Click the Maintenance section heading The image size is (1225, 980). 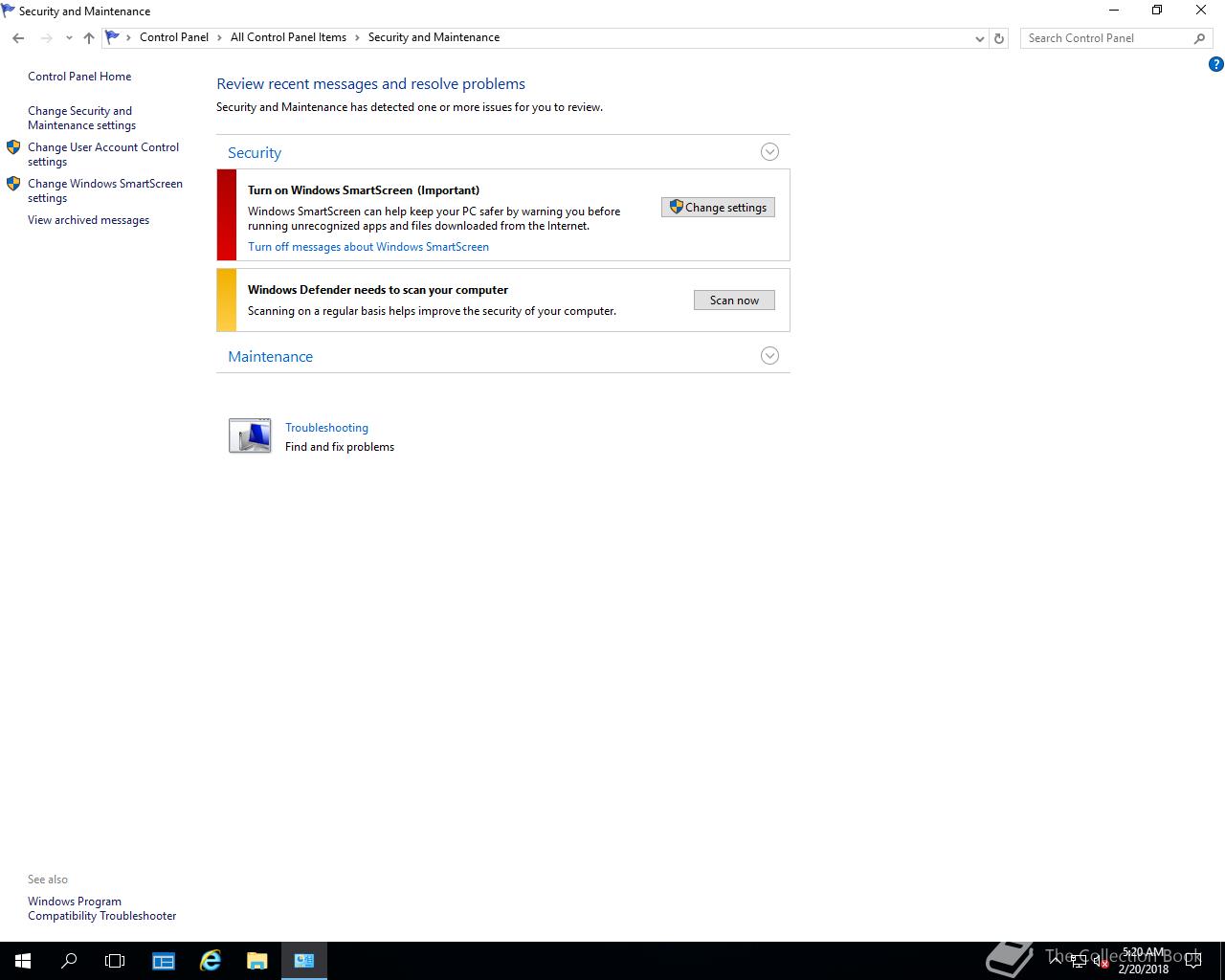tap(270, 357)
